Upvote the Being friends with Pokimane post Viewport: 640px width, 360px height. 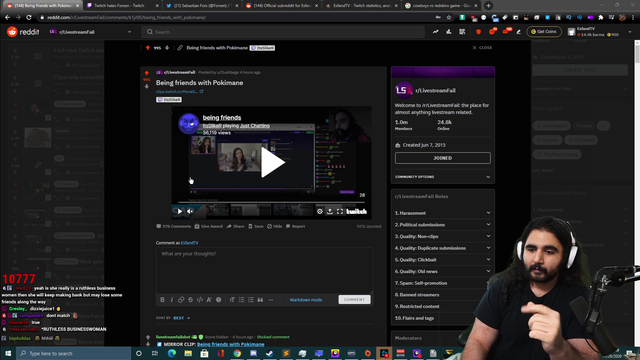coord(147,73)
